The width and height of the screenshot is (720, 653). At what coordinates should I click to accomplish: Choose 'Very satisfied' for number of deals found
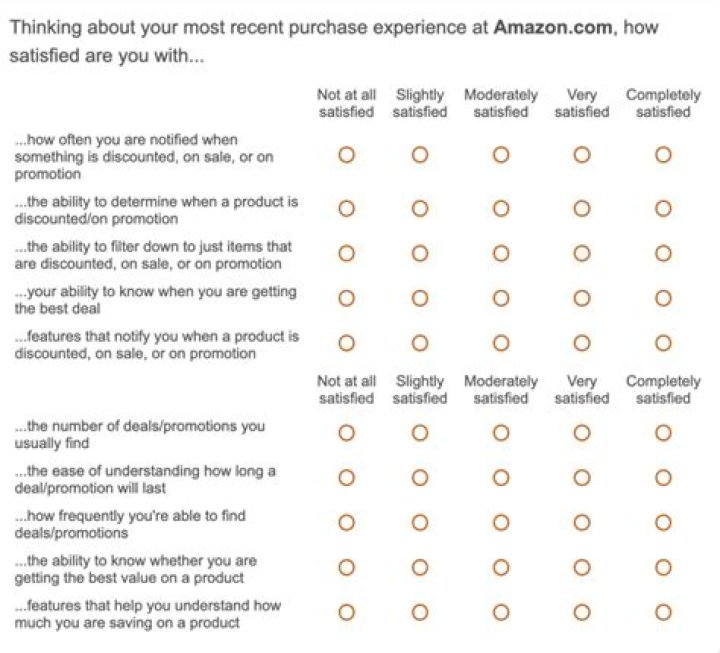pos(581,433)
